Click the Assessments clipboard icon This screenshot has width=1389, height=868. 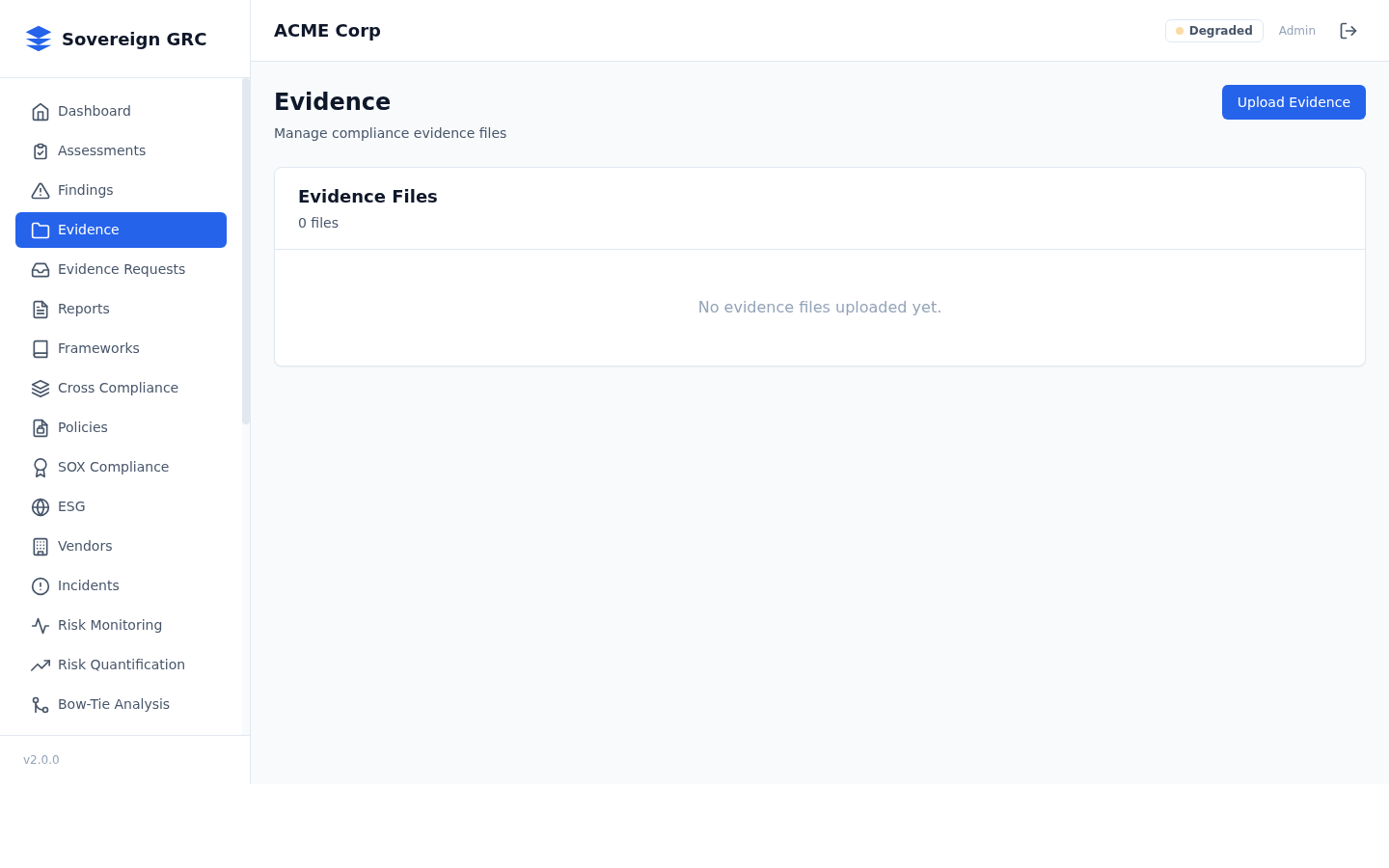[x=41, y=150]
